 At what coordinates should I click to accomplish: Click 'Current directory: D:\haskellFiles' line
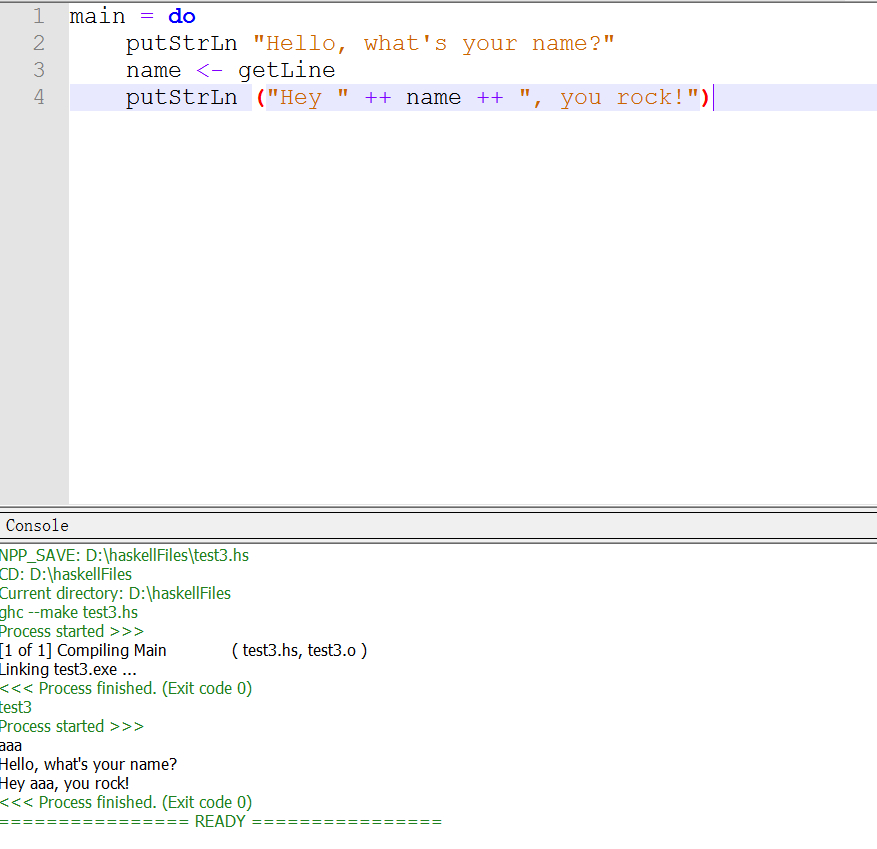115,593
